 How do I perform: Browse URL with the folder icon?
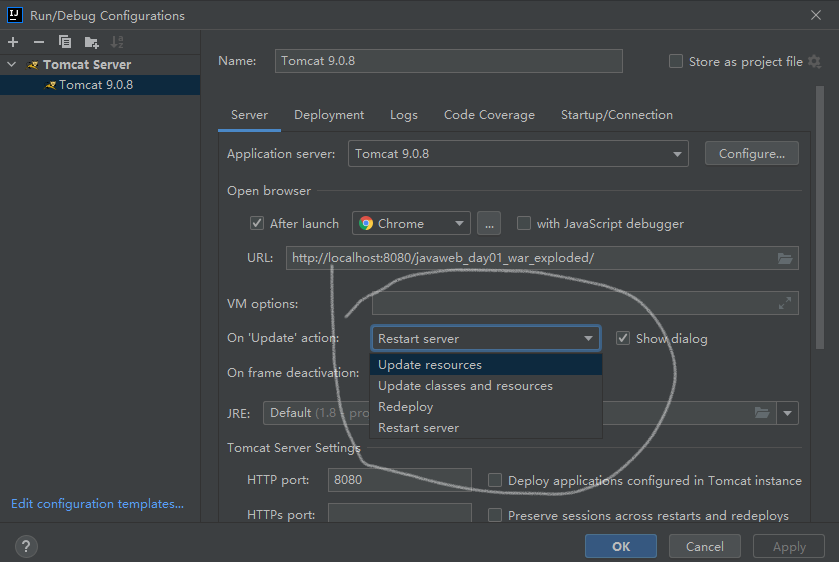coord(784,259)
